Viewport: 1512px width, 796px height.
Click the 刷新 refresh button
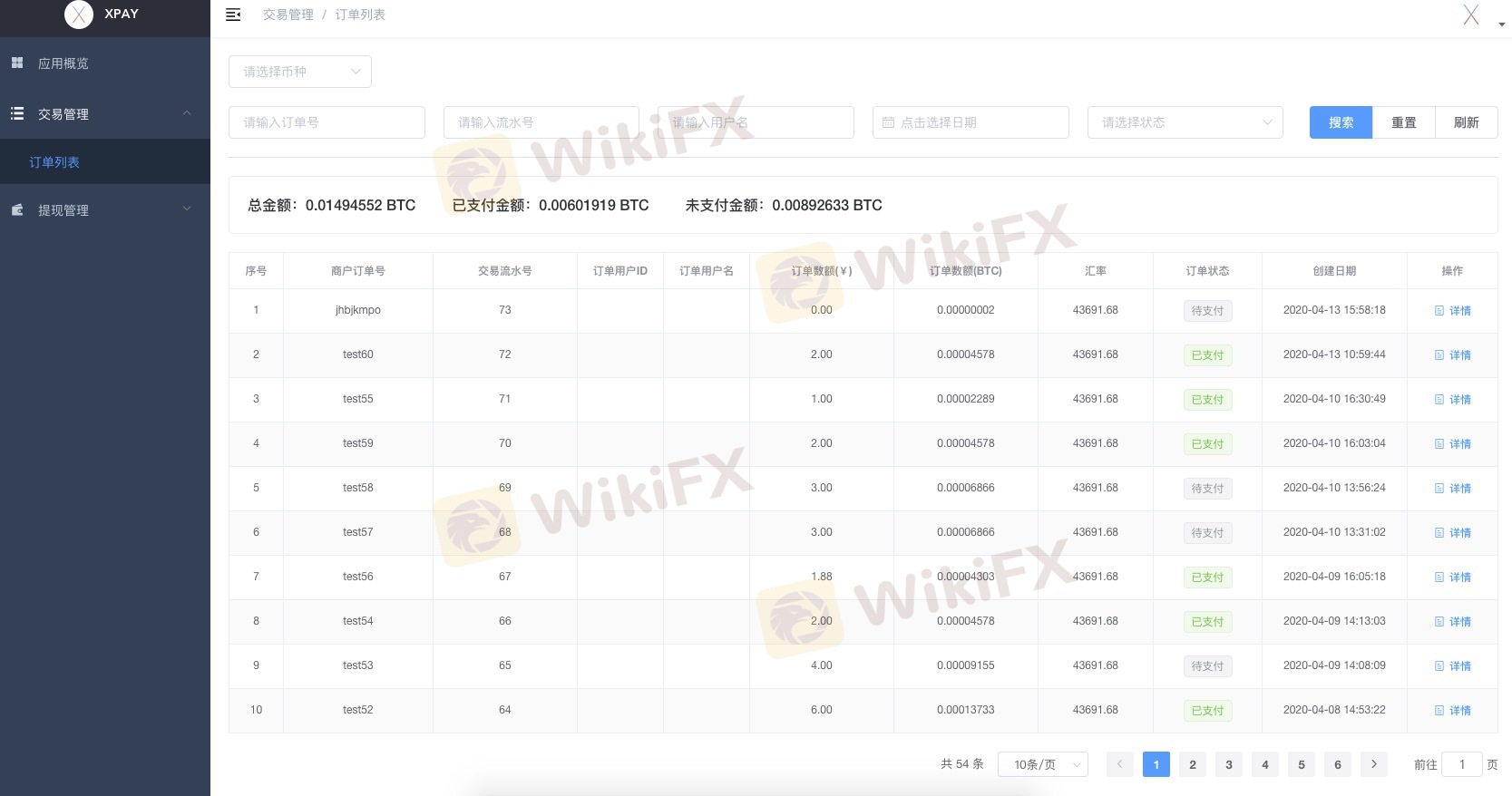pyautogui.click(x=1466, y=122)
